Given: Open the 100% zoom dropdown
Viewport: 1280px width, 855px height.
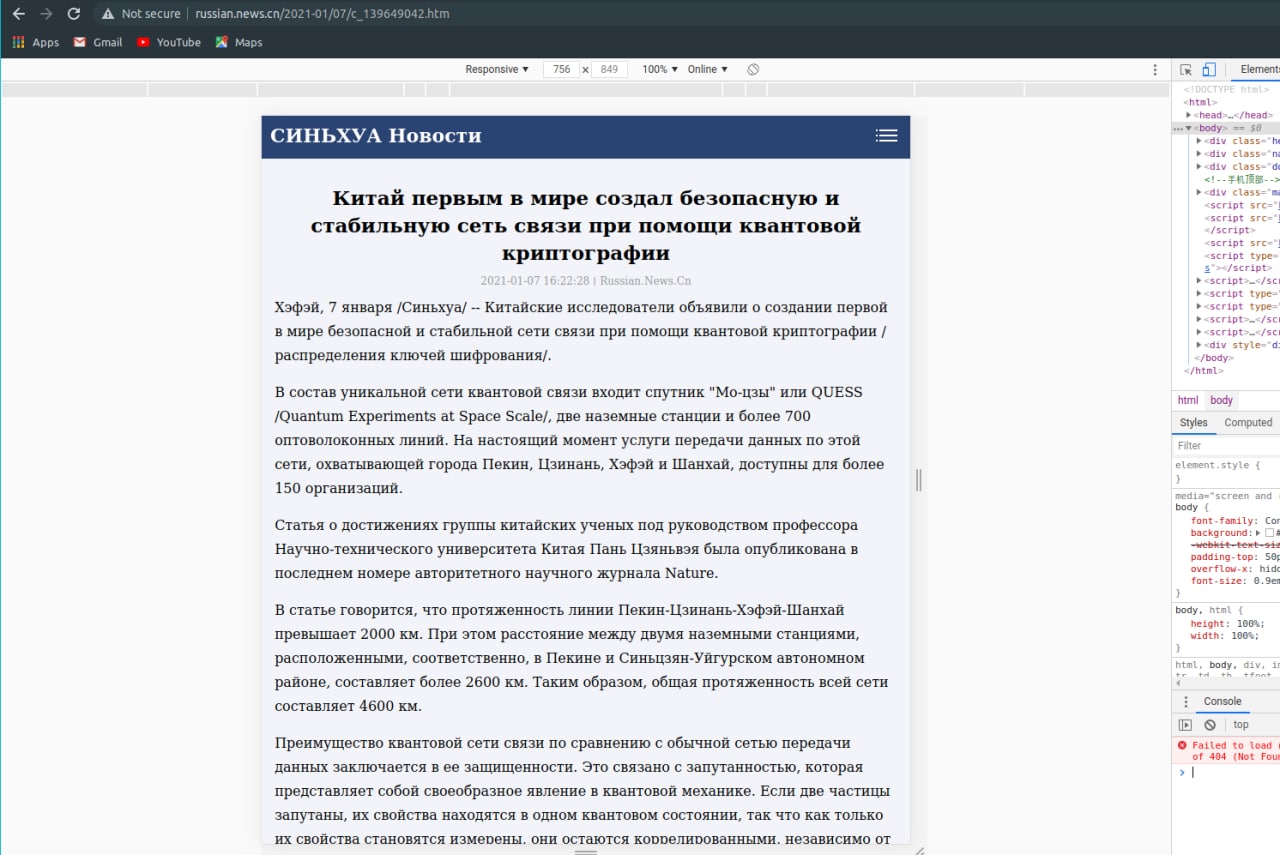Looking at the screenshot, I should click(x=660, y=69).
